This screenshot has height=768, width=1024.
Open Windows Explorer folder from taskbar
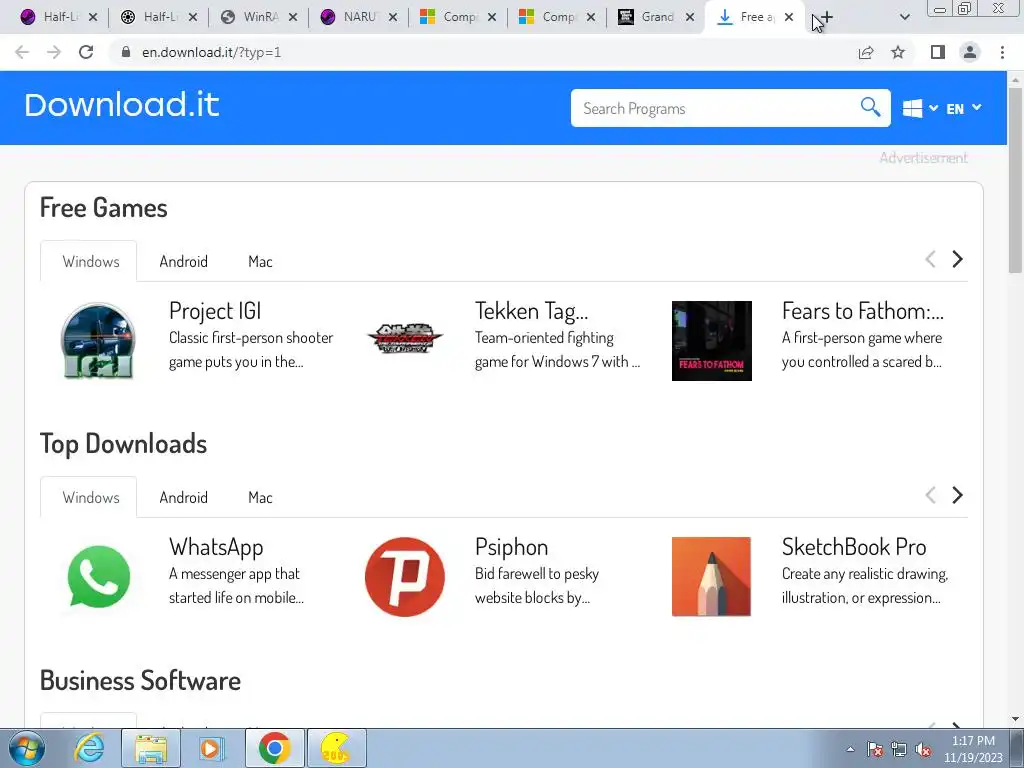click(151, 748)
